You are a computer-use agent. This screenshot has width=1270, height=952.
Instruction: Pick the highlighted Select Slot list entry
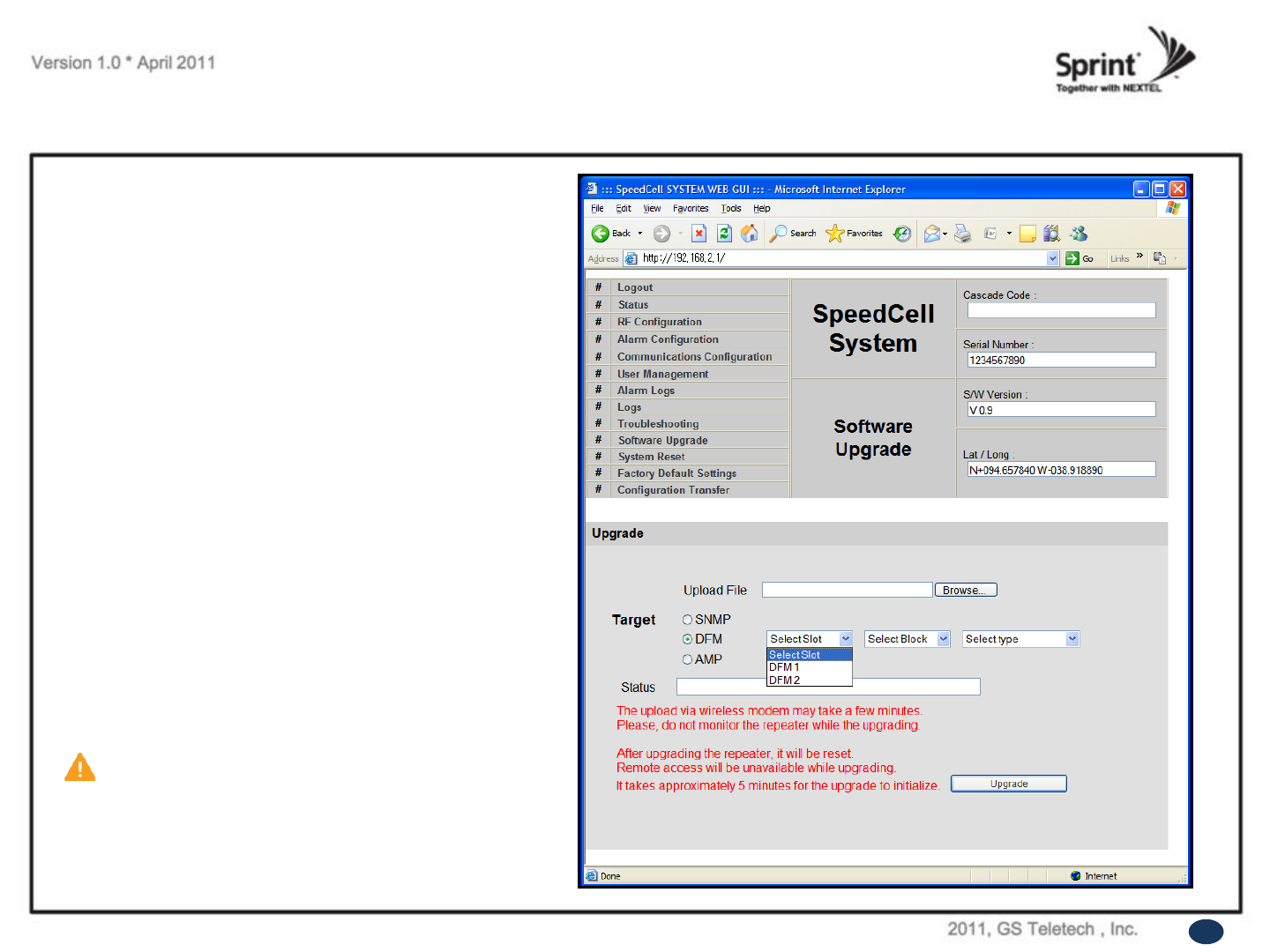[810, 655]
